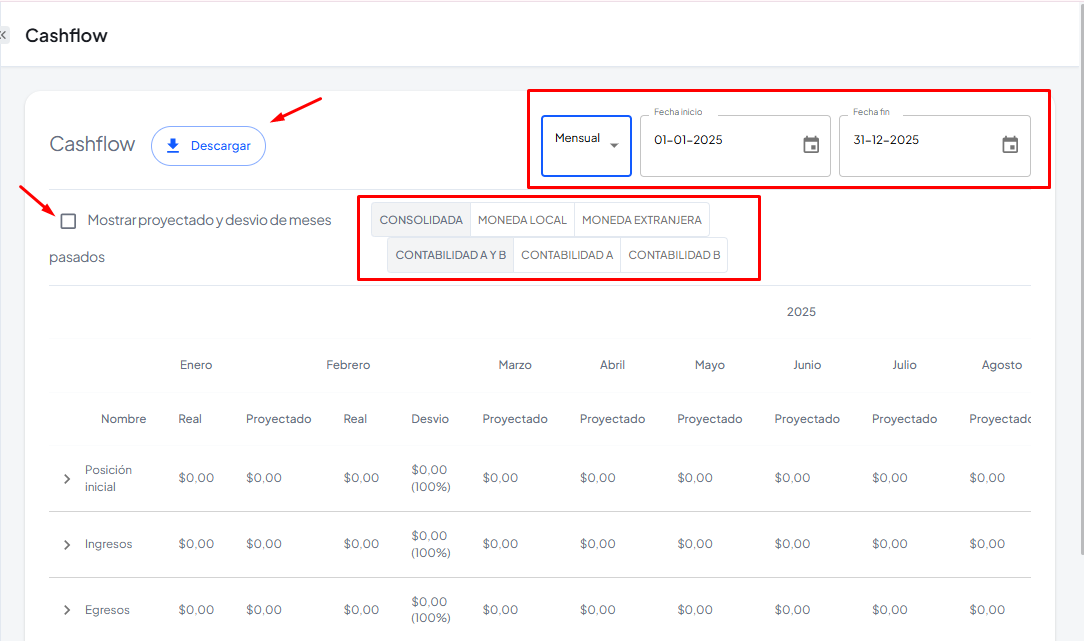Expand the Posición inicial row
This screenshot has width=1084, height=641.
pos(67,479)
